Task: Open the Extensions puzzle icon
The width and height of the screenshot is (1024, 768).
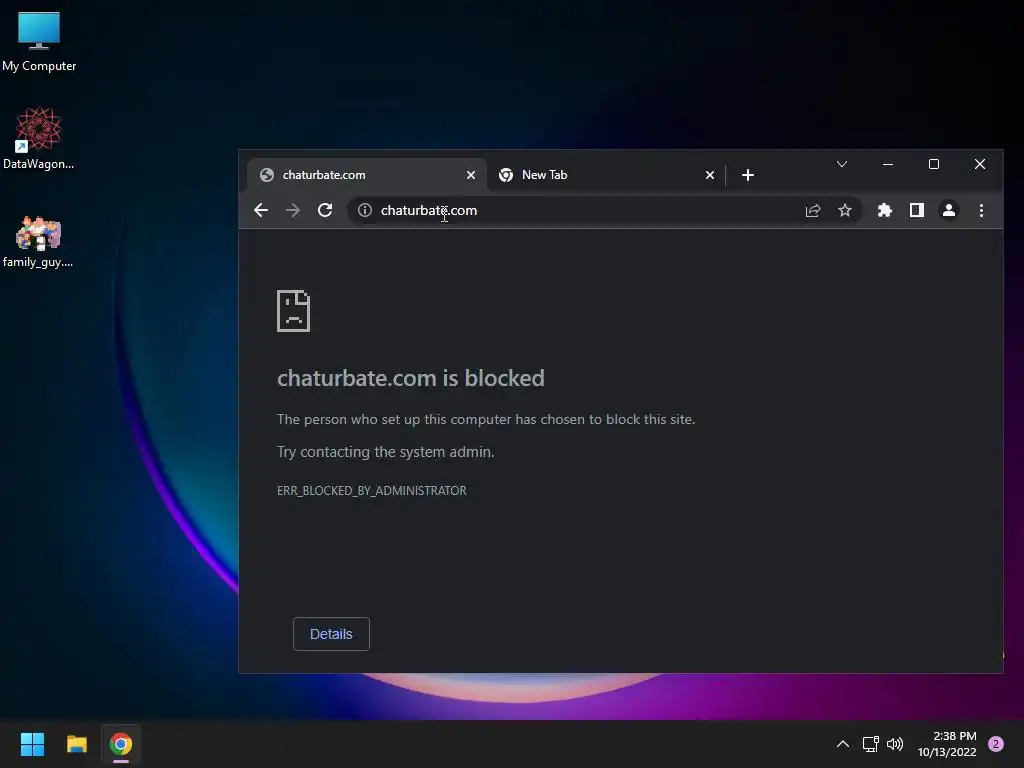Action: tap(885, 210)
